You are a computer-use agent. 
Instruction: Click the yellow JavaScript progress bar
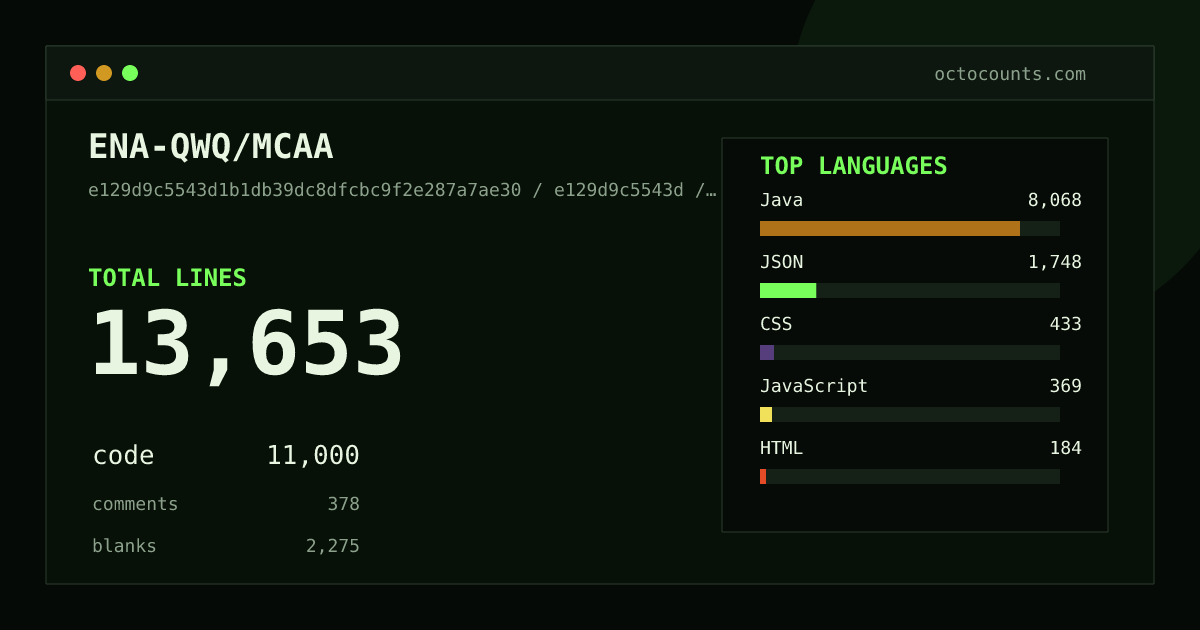point(766,414)
